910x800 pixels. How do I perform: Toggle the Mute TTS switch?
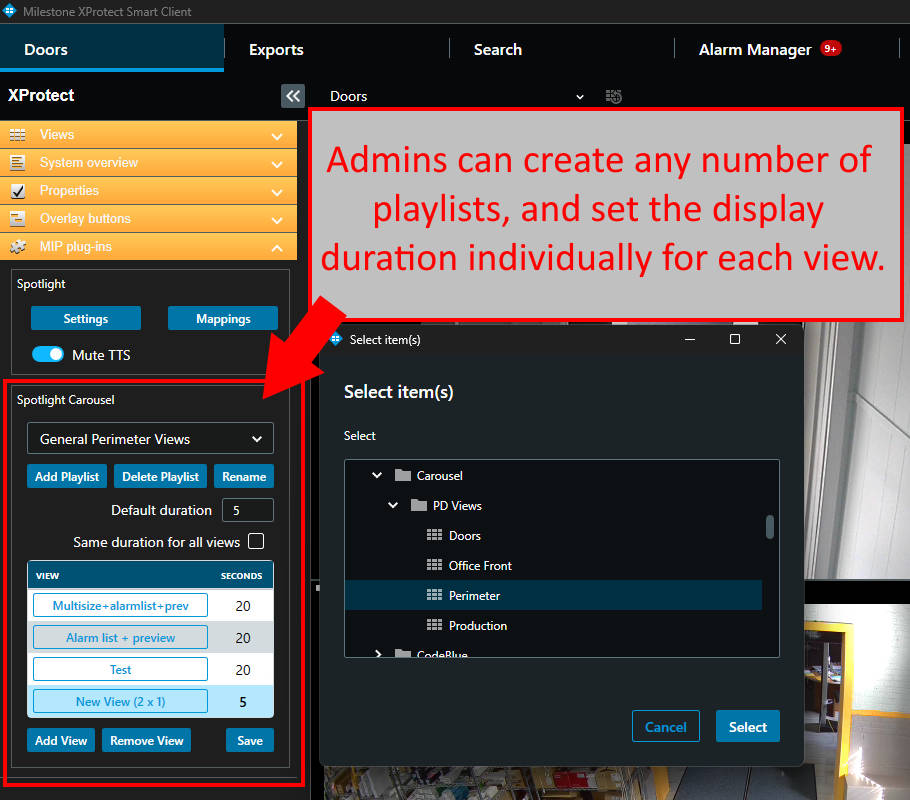pyautogui.click(x=48, y=355)
